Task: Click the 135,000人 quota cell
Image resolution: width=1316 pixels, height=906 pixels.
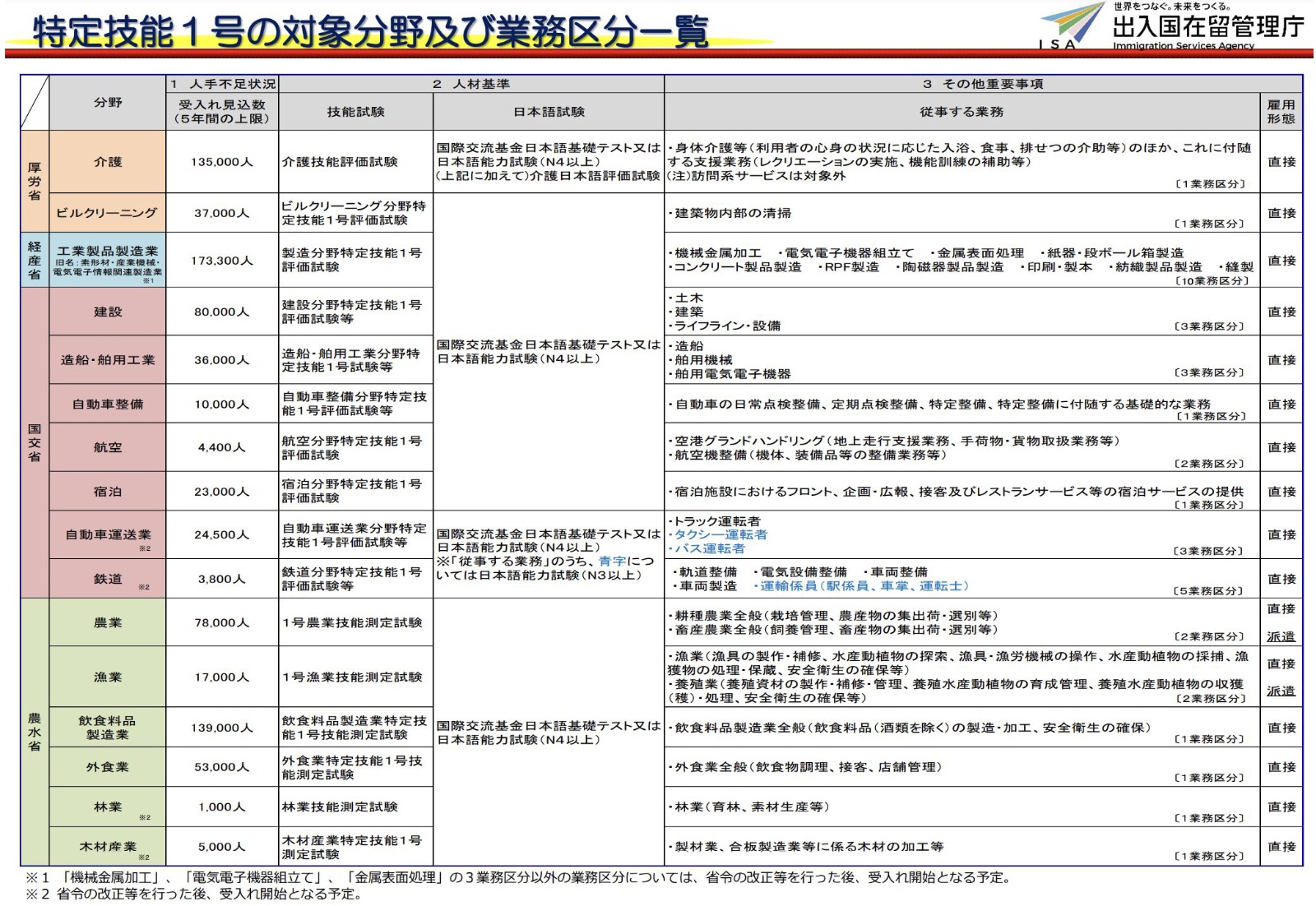Action: [x=222, y=162]
